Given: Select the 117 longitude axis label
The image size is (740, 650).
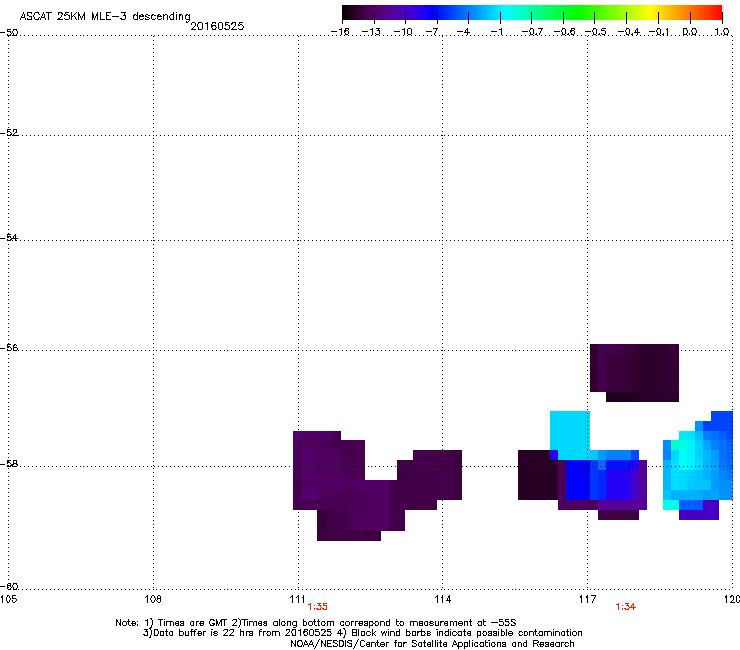Looking at the screenshot, I should click(x=588, y=599).
